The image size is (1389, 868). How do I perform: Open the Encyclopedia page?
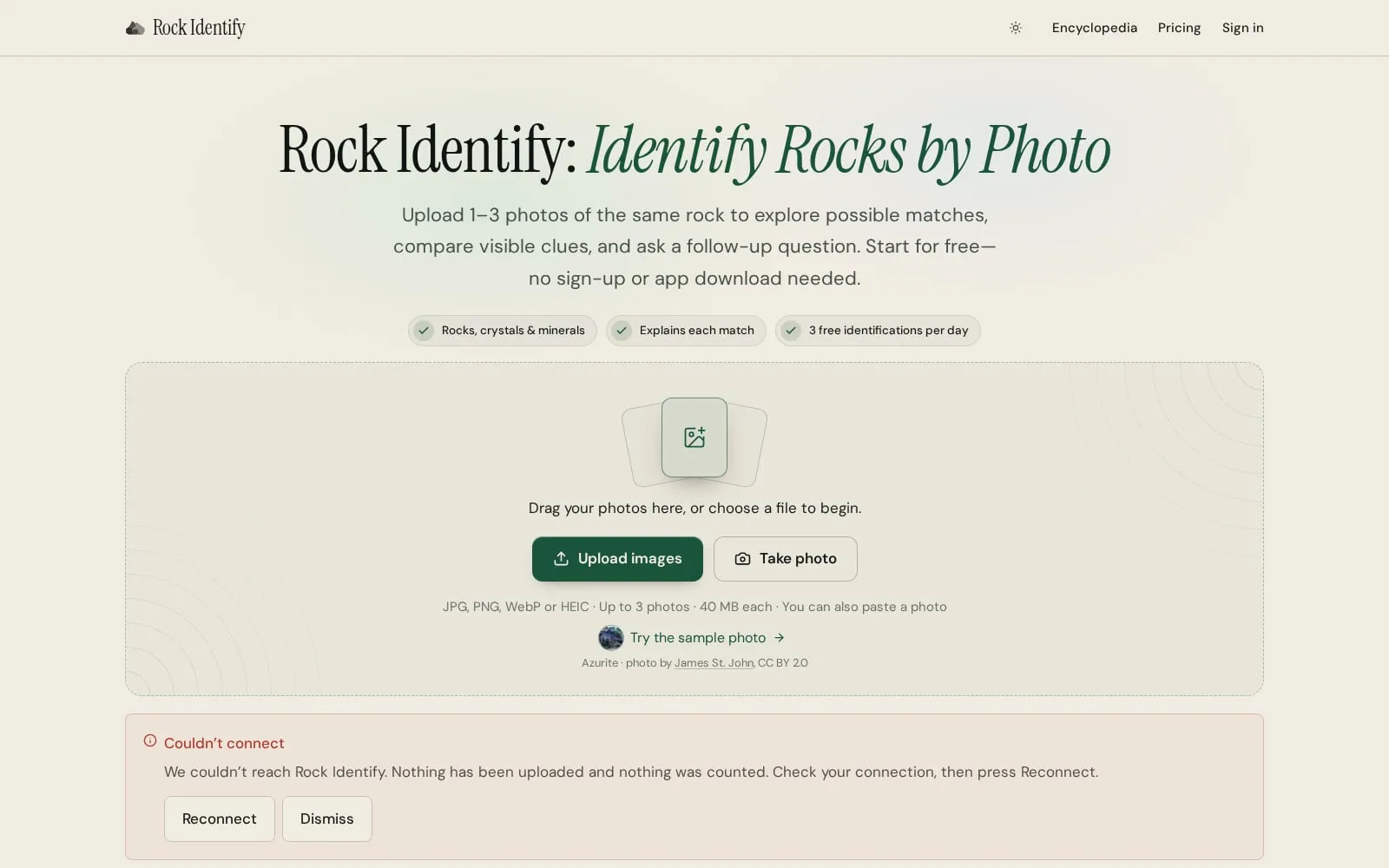click(1094, 28)
